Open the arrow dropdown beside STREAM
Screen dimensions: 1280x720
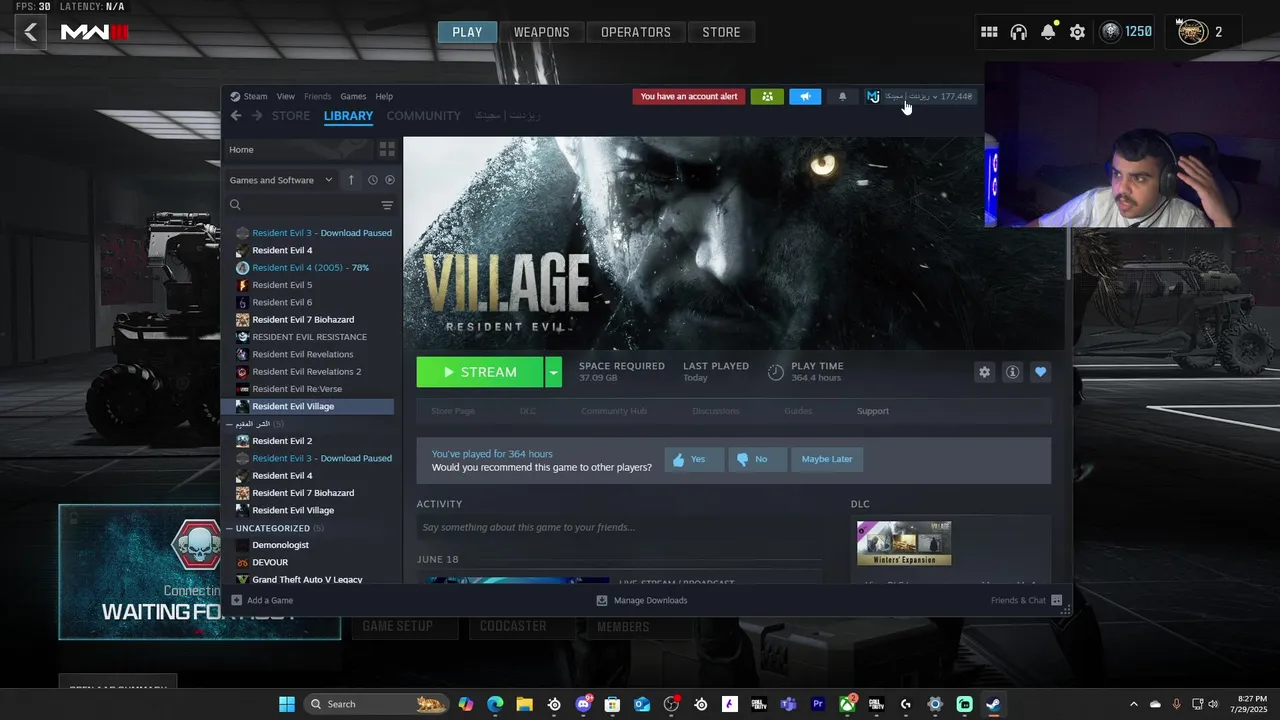click(553, 372)
